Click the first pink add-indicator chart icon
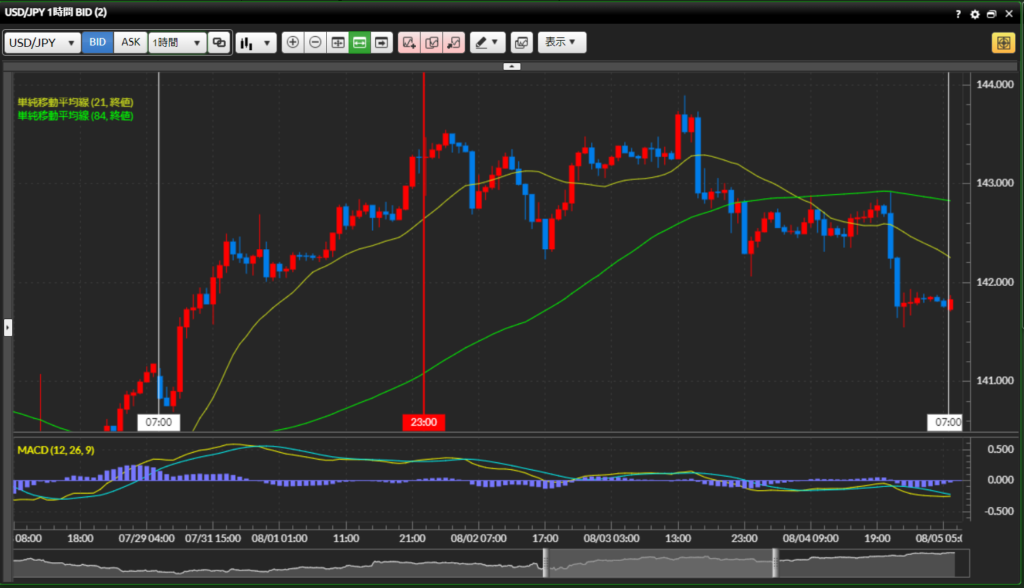1024x588 pixels. [408, 43]
